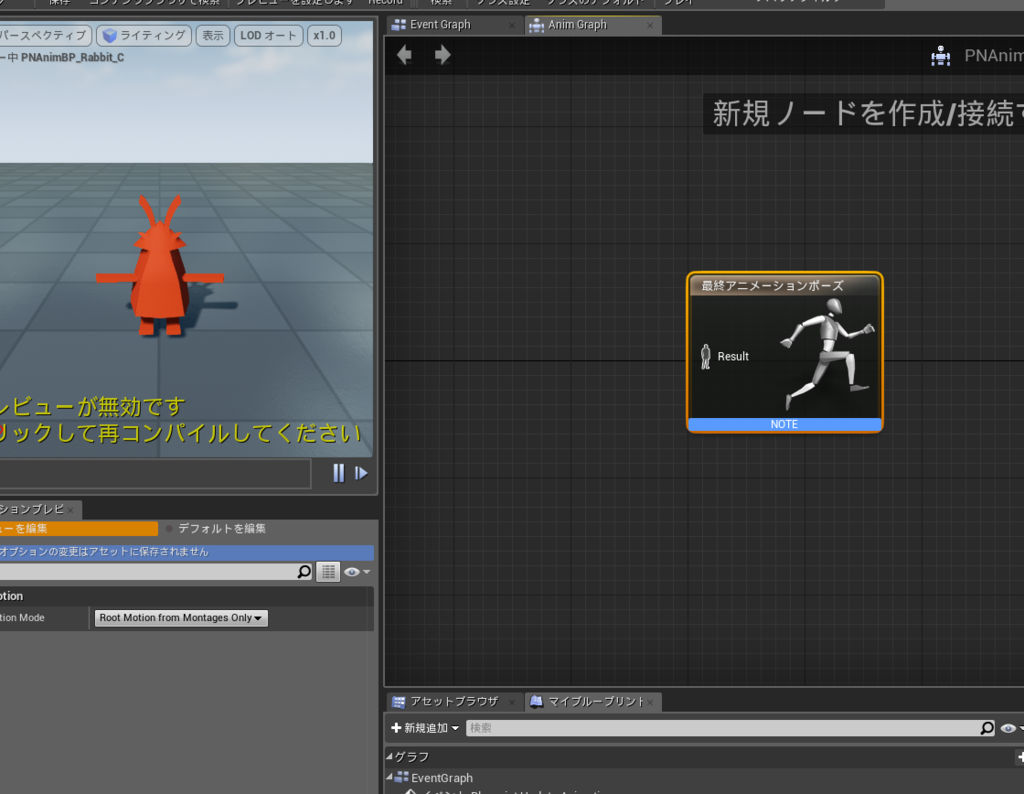Toggle the property matrix grid icon

point(328,572)
